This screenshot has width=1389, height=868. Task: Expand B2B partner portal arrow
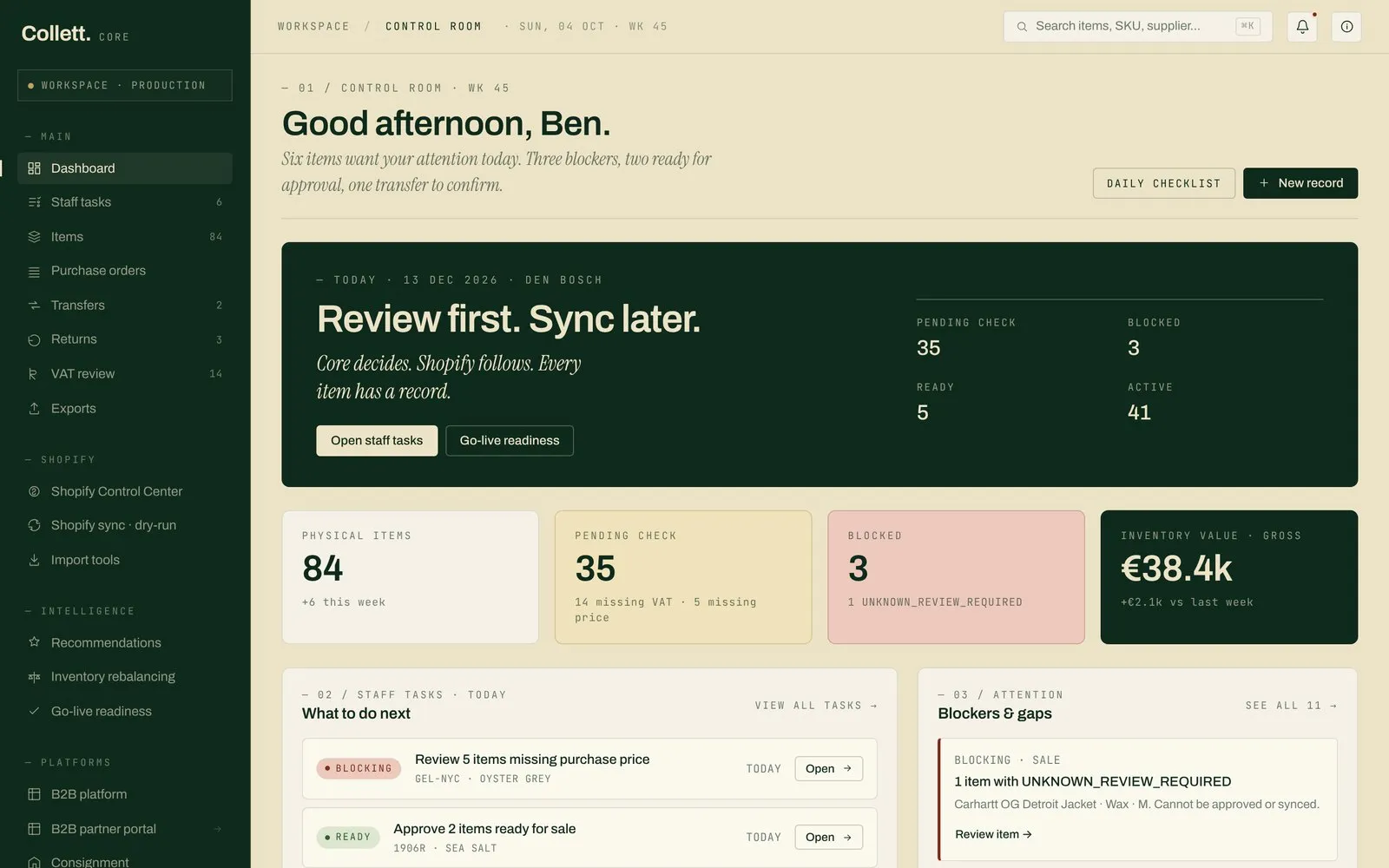pyautogui.click(x=218, y=829)
